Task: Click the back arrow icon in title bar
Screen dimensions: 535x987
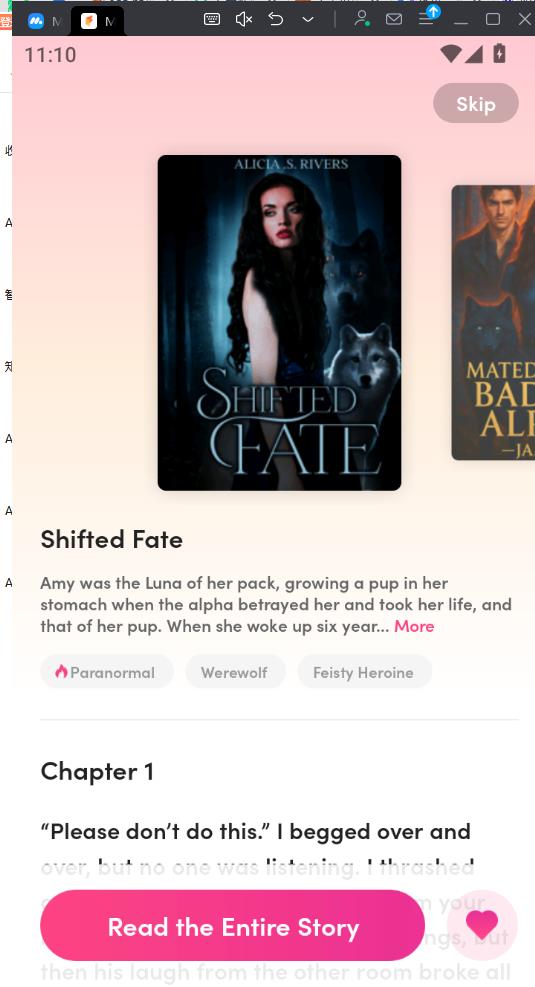Action: click(x=276, y=19)
